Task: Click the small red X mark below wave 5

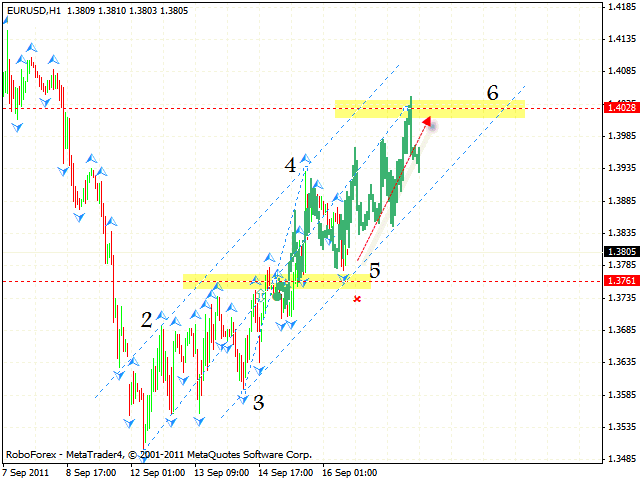Action: pyautogui.click(x=357, y=299)
